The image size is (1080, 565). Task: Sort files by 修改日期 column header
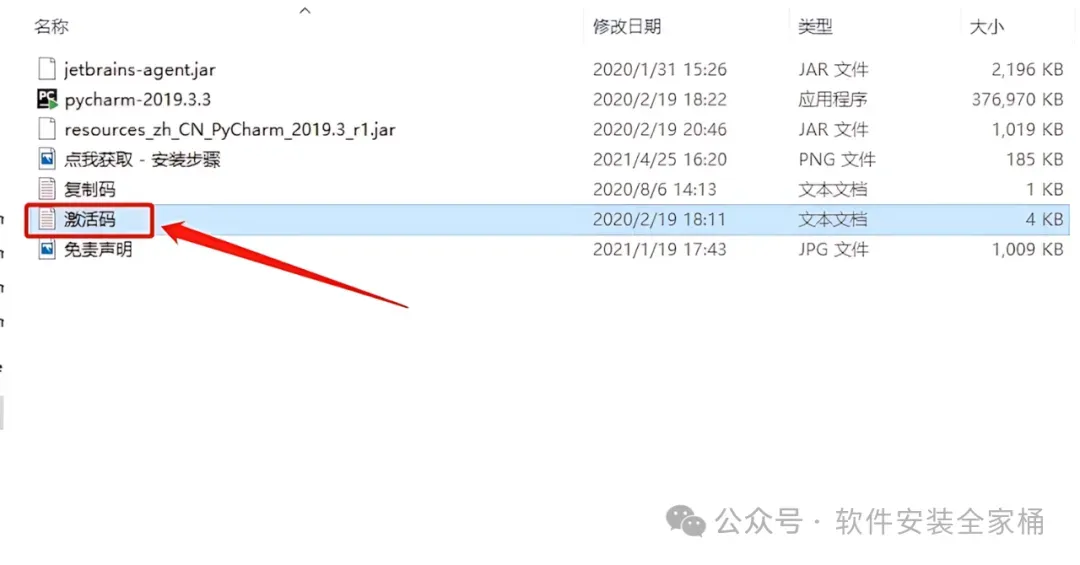(x=627, y=27)
